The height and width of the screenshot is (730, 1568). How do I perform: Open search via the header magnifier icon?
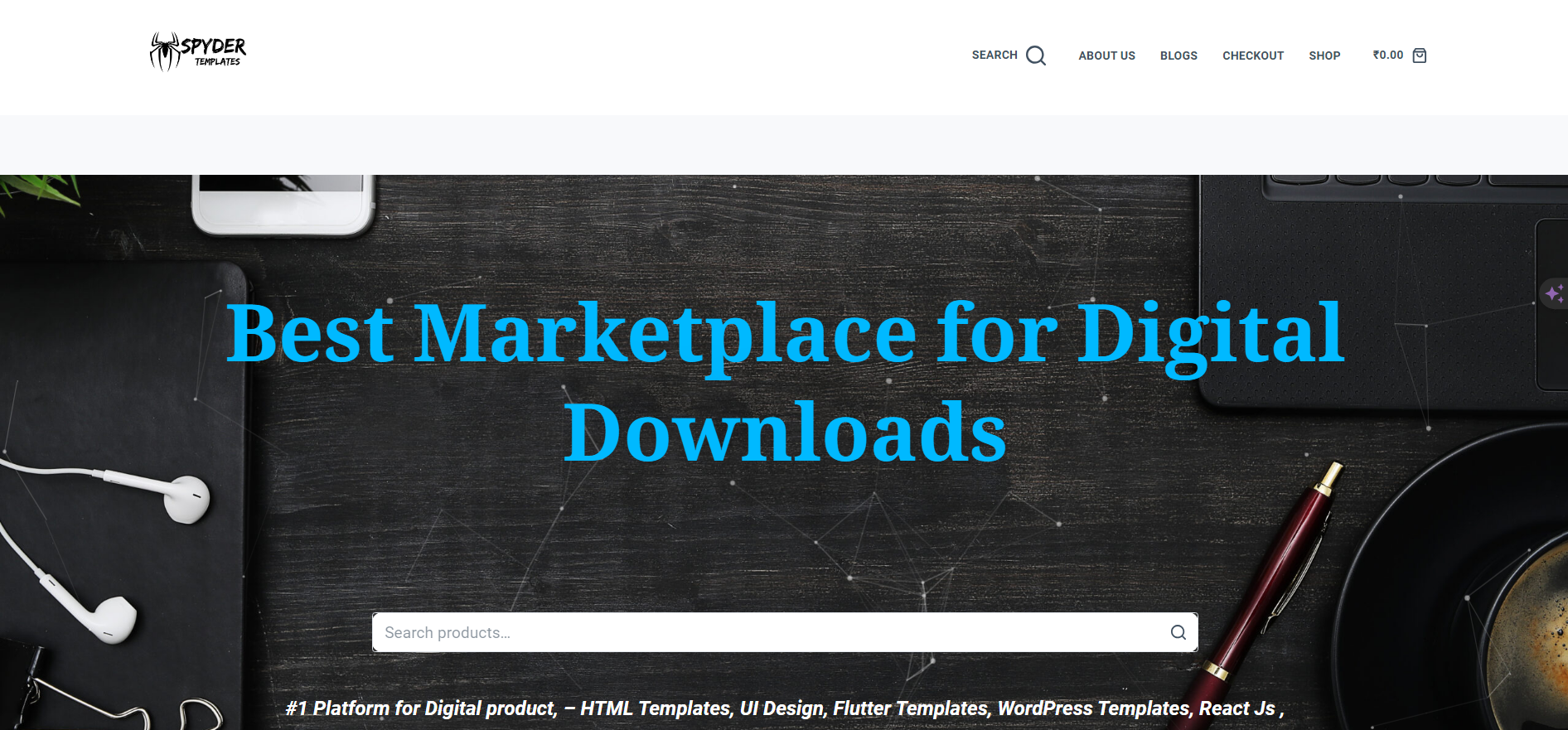[x=1036, y=56]
